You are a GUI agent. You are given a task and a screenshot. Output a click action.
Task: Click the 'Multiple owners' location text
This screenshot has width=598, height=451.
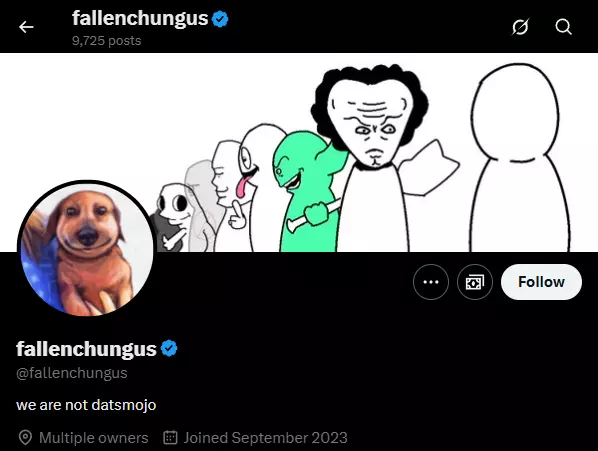(x=93, y=438)
